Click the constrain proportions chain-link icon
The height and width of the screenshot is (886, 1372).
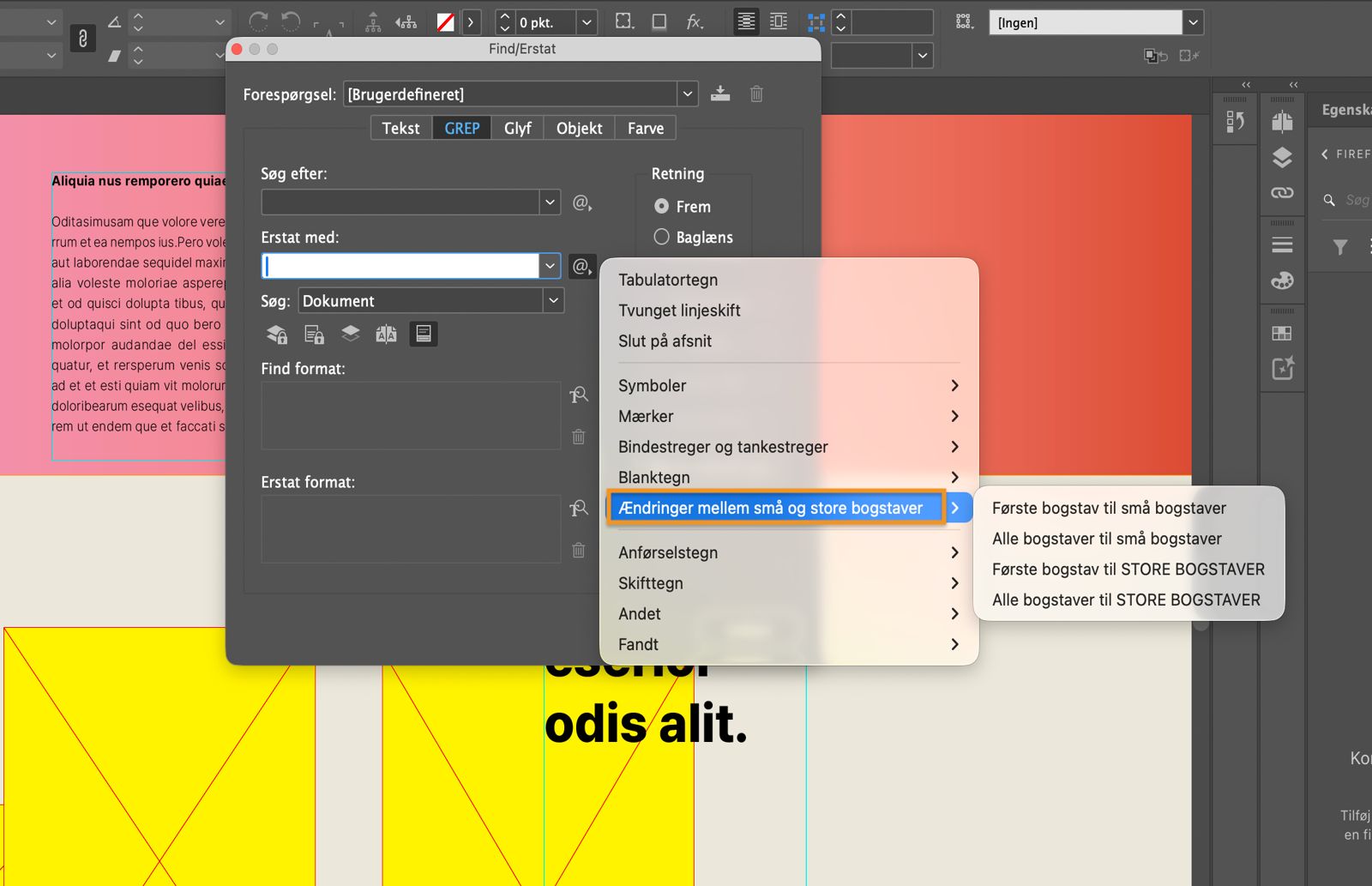(82, 39)
